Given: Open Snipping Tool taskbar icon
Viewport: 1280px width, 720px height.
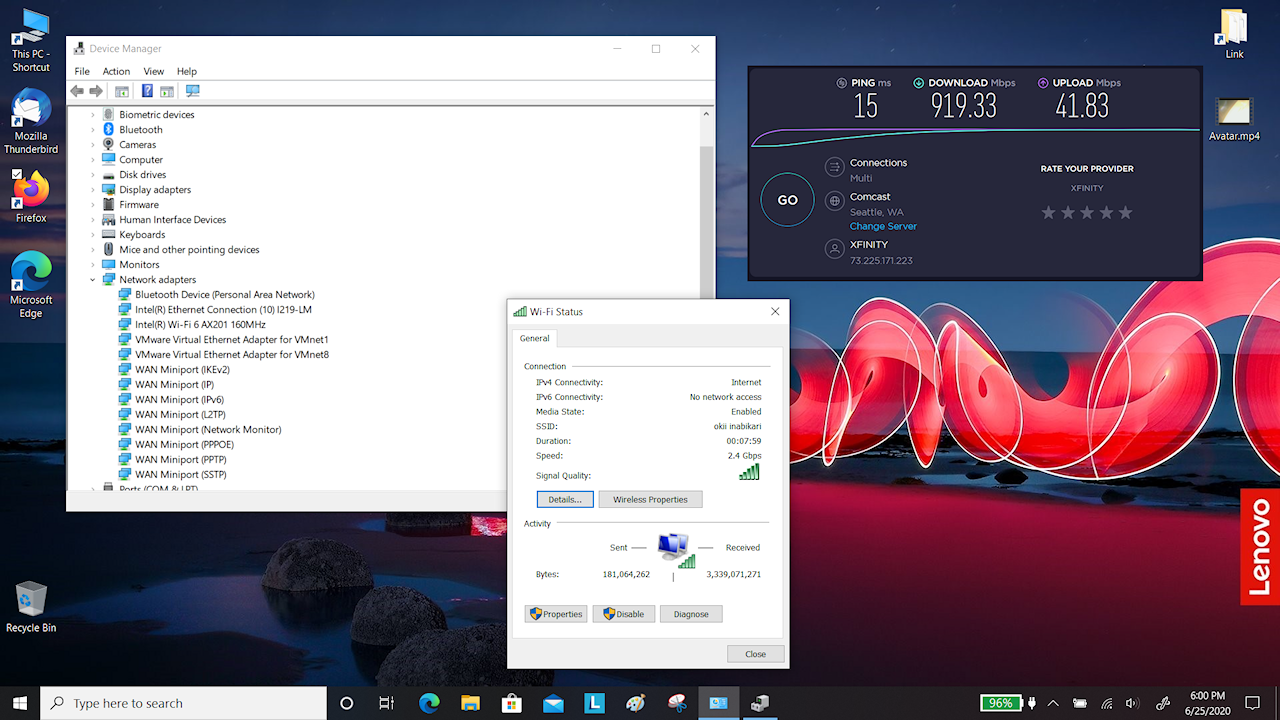Looking at the screenshot, I should (x=677, y=703).
